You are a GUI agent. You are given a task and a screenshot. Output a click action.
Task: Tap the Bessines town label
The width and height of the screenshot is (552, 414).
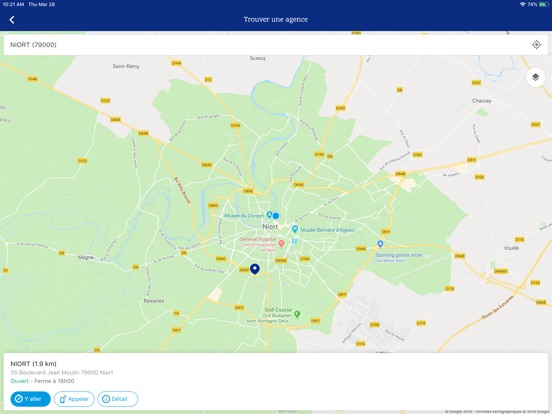point(154,301)
